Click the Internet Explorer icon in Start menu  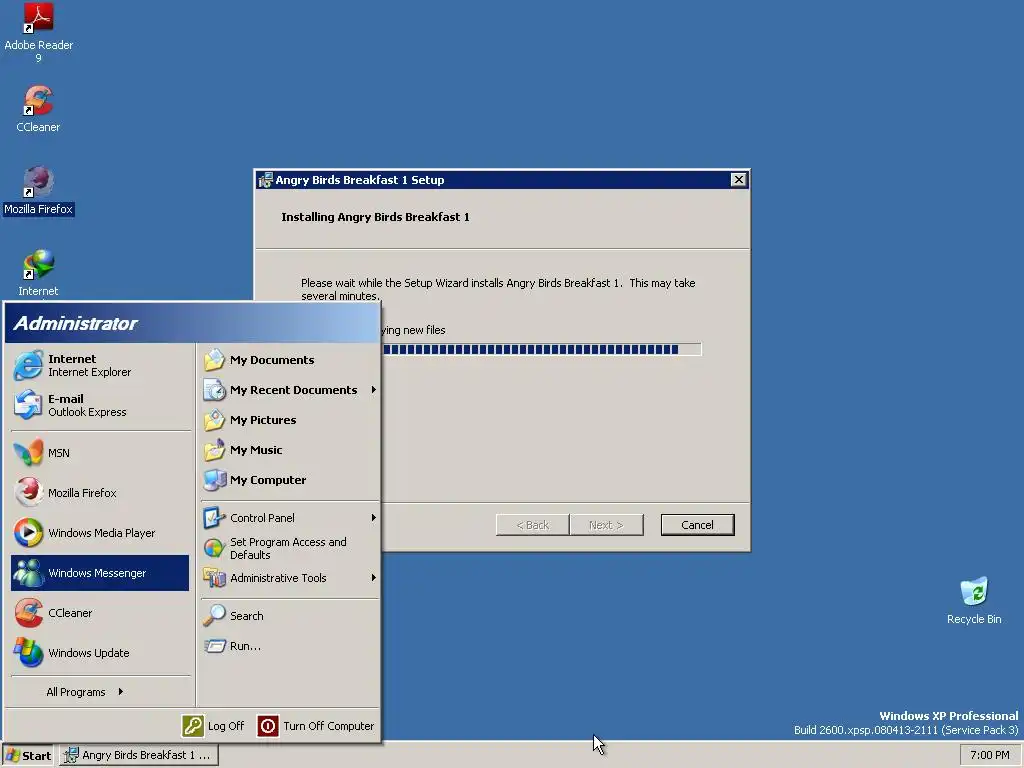[28, 365]
